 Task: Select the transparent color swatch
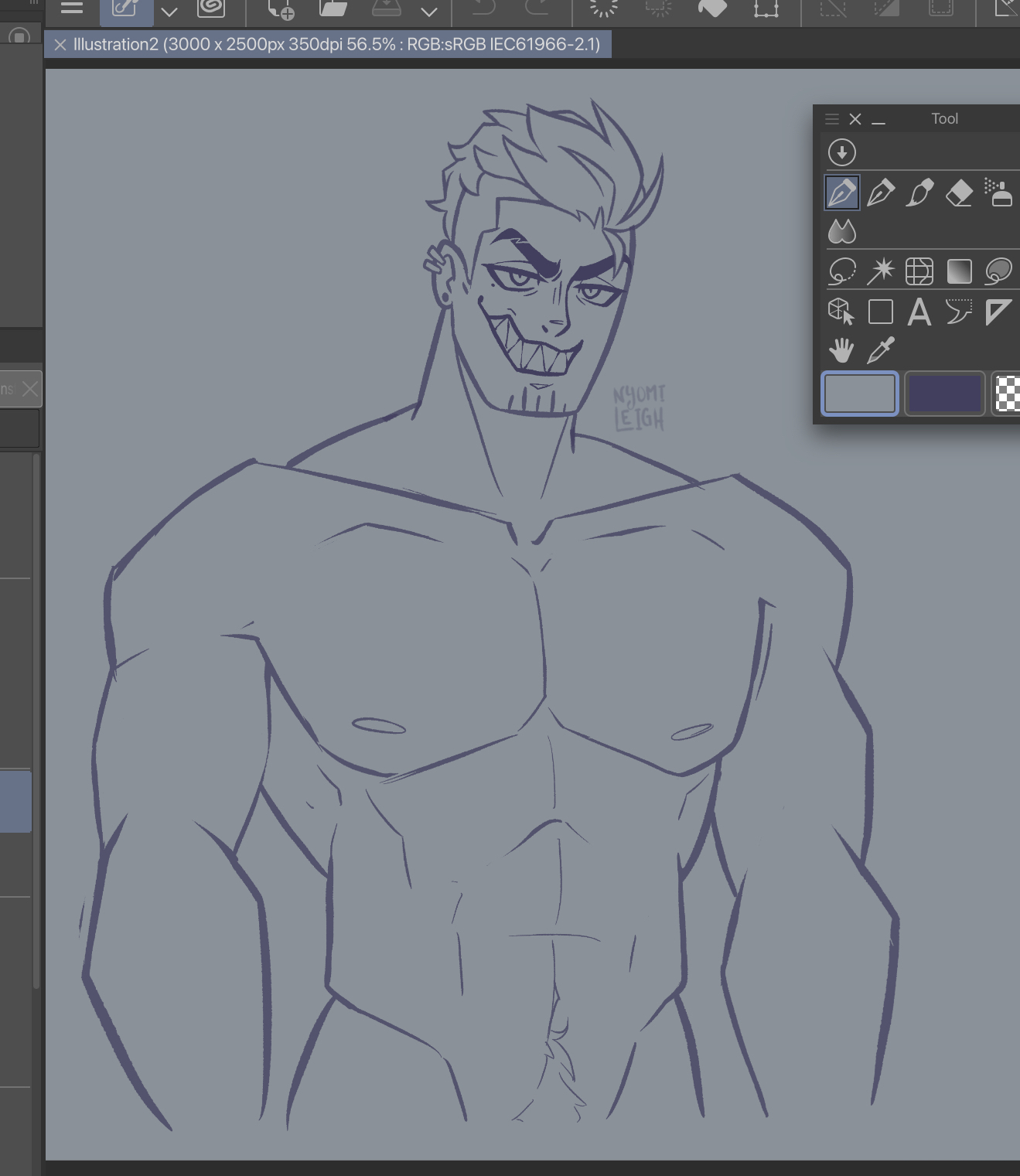coord(1007,394)
